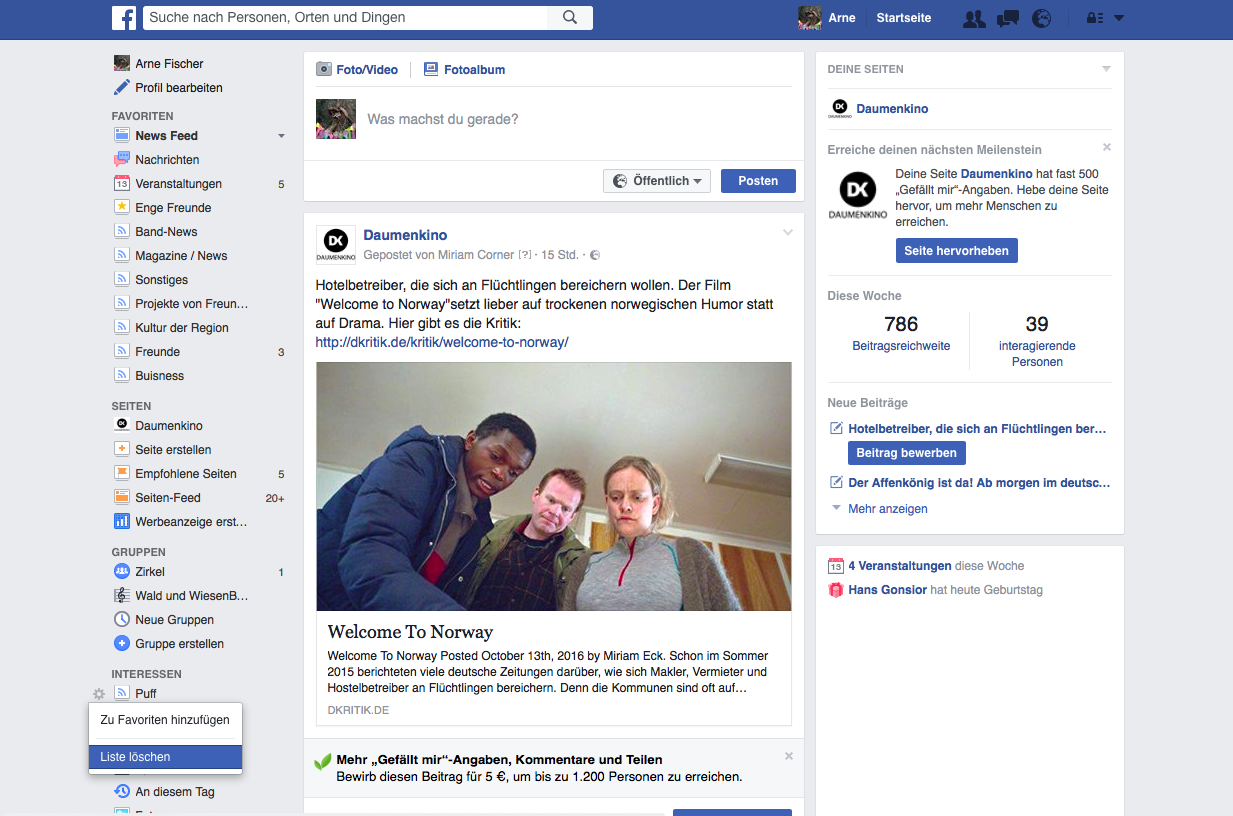Screen dimensions: 1233x816
Task: Open the Daumenkino post options chevron
Action: [788, 233]
